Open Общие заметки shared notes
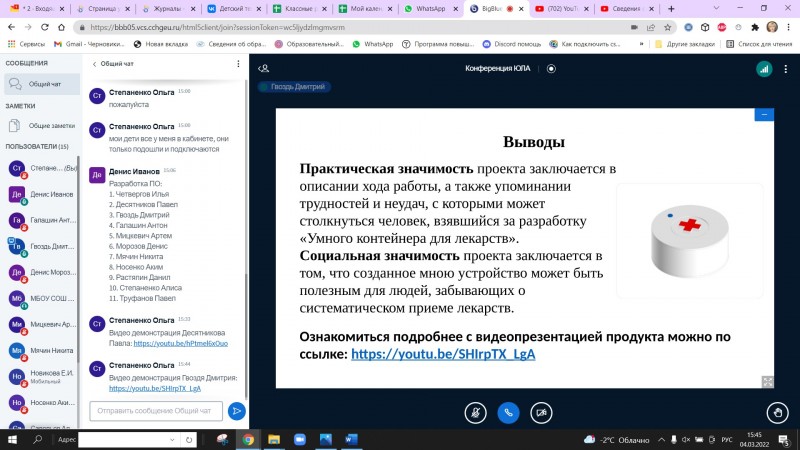 coord(51,126)
